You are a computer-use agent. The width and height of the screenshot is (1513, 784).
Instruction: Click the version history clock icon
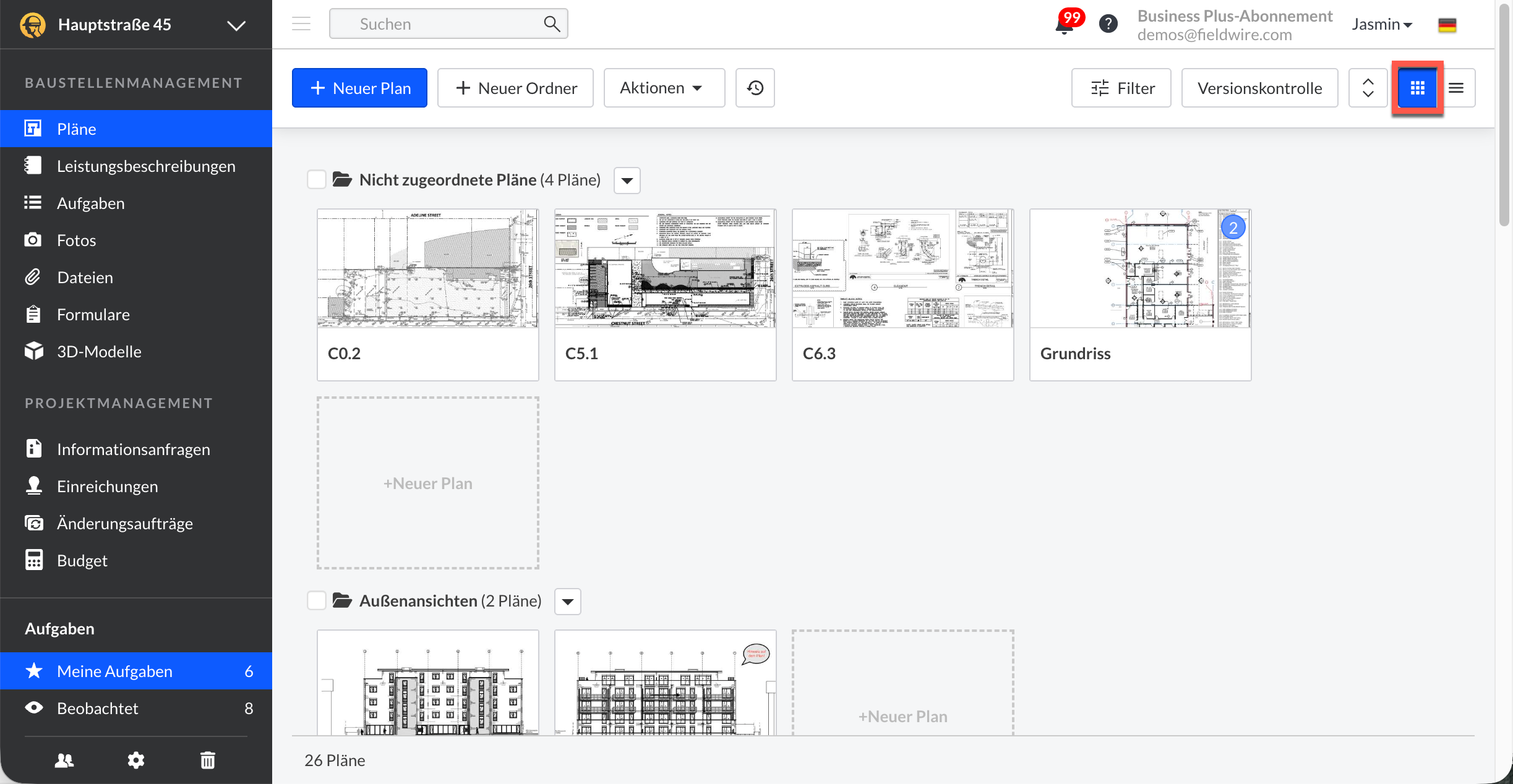pyautogui.click(x=755, y=88)
